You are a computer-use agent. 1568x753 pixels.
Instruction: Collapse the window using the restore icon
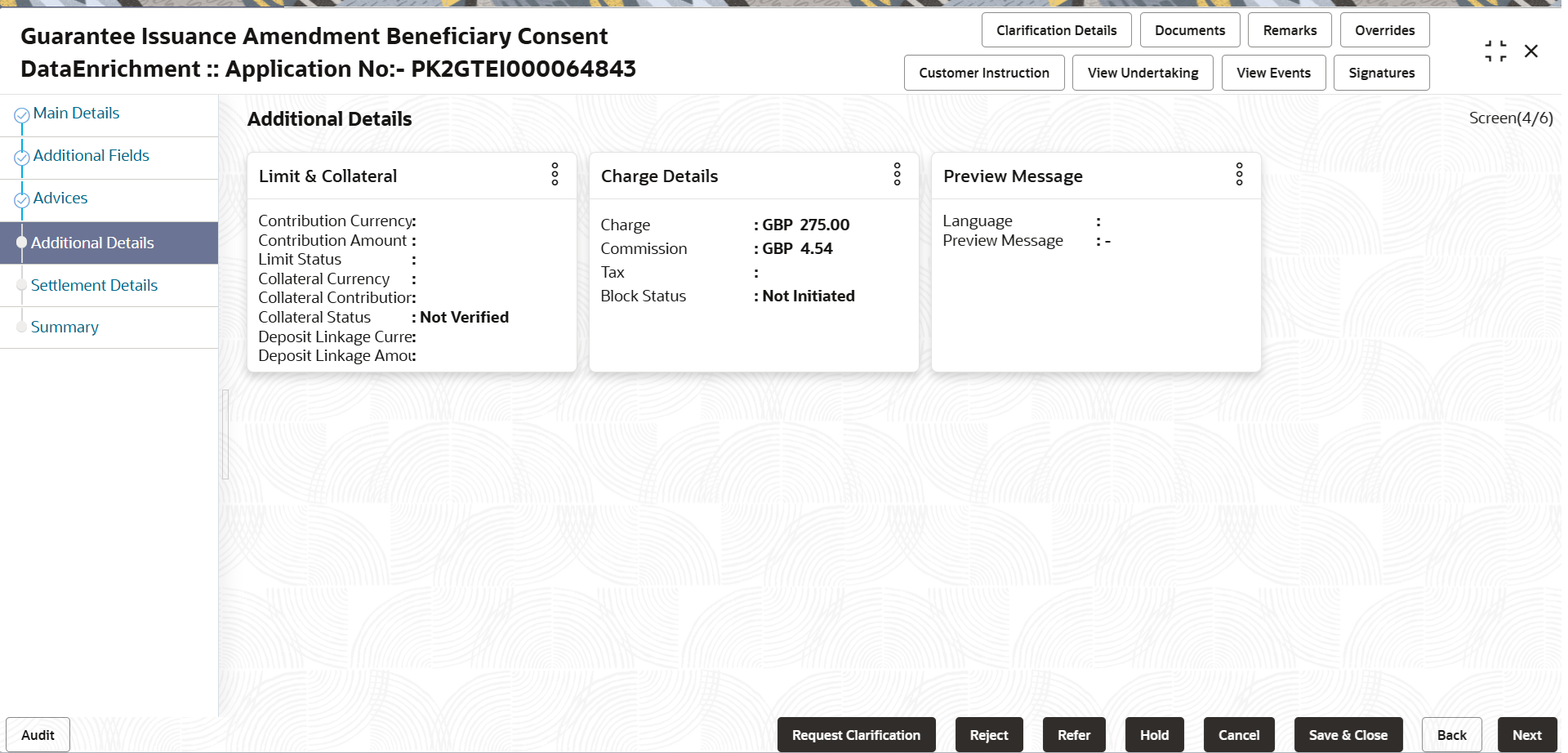[1495, 51]
